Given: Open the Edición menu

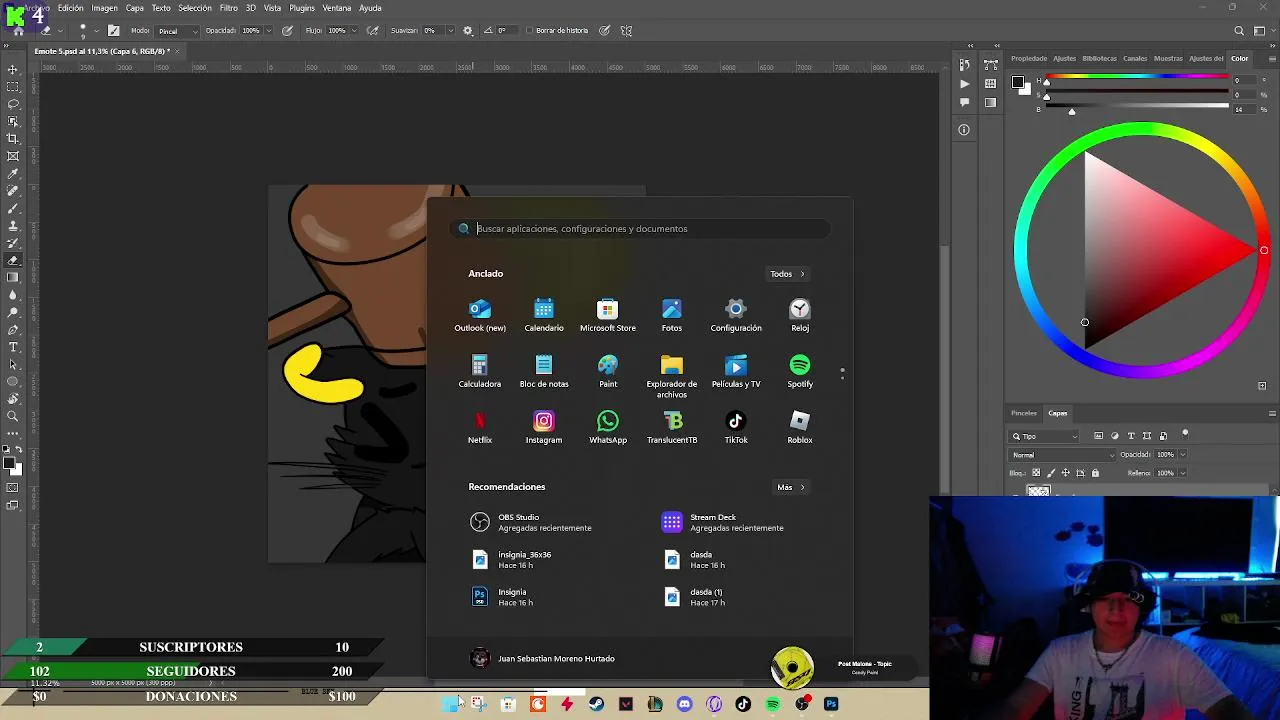Looking at the screenshot, I should (71, 8).
